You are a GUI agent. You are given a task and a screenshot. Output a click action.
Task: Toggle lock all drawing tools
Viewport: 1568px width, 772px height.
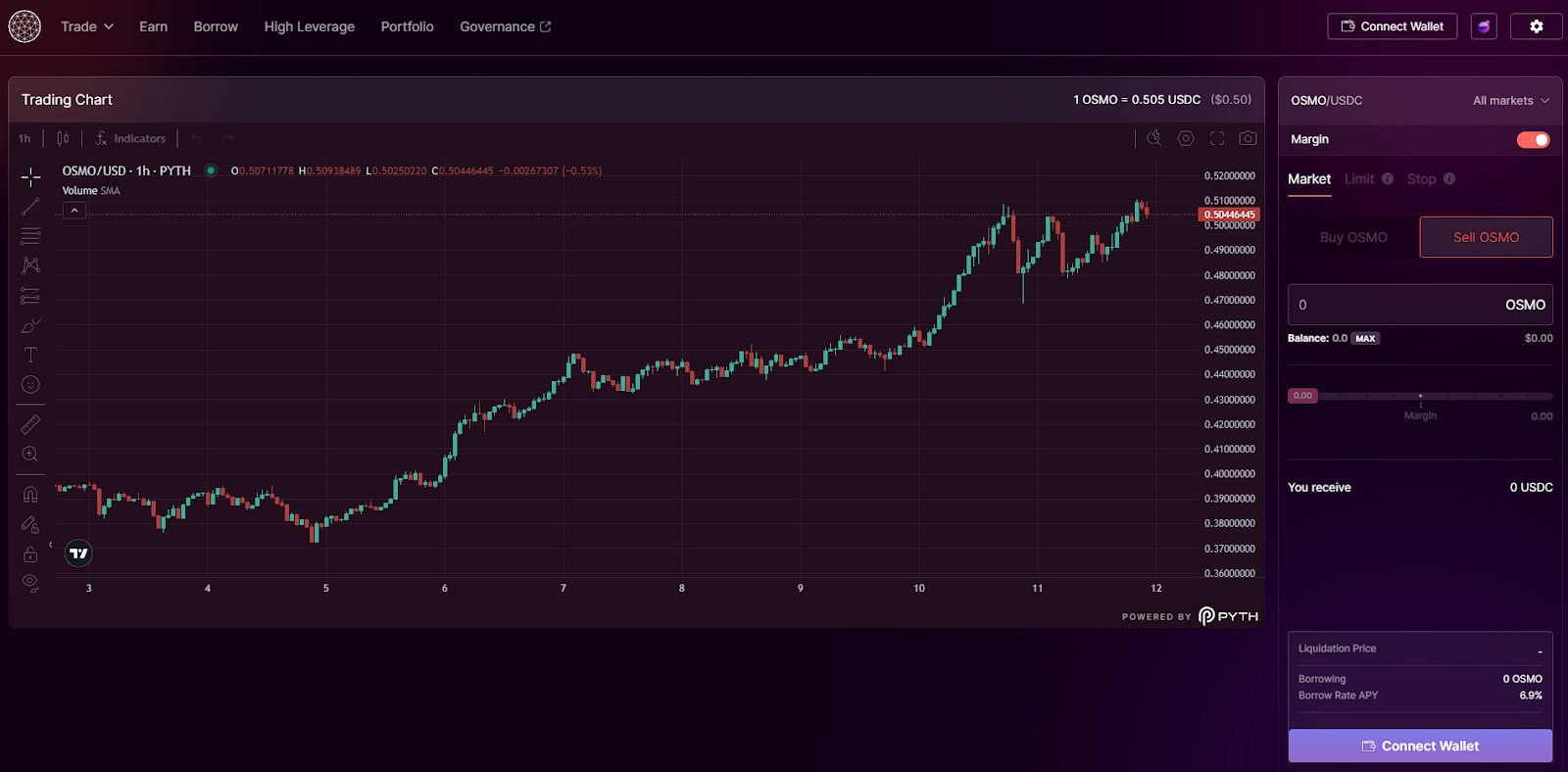30,555
